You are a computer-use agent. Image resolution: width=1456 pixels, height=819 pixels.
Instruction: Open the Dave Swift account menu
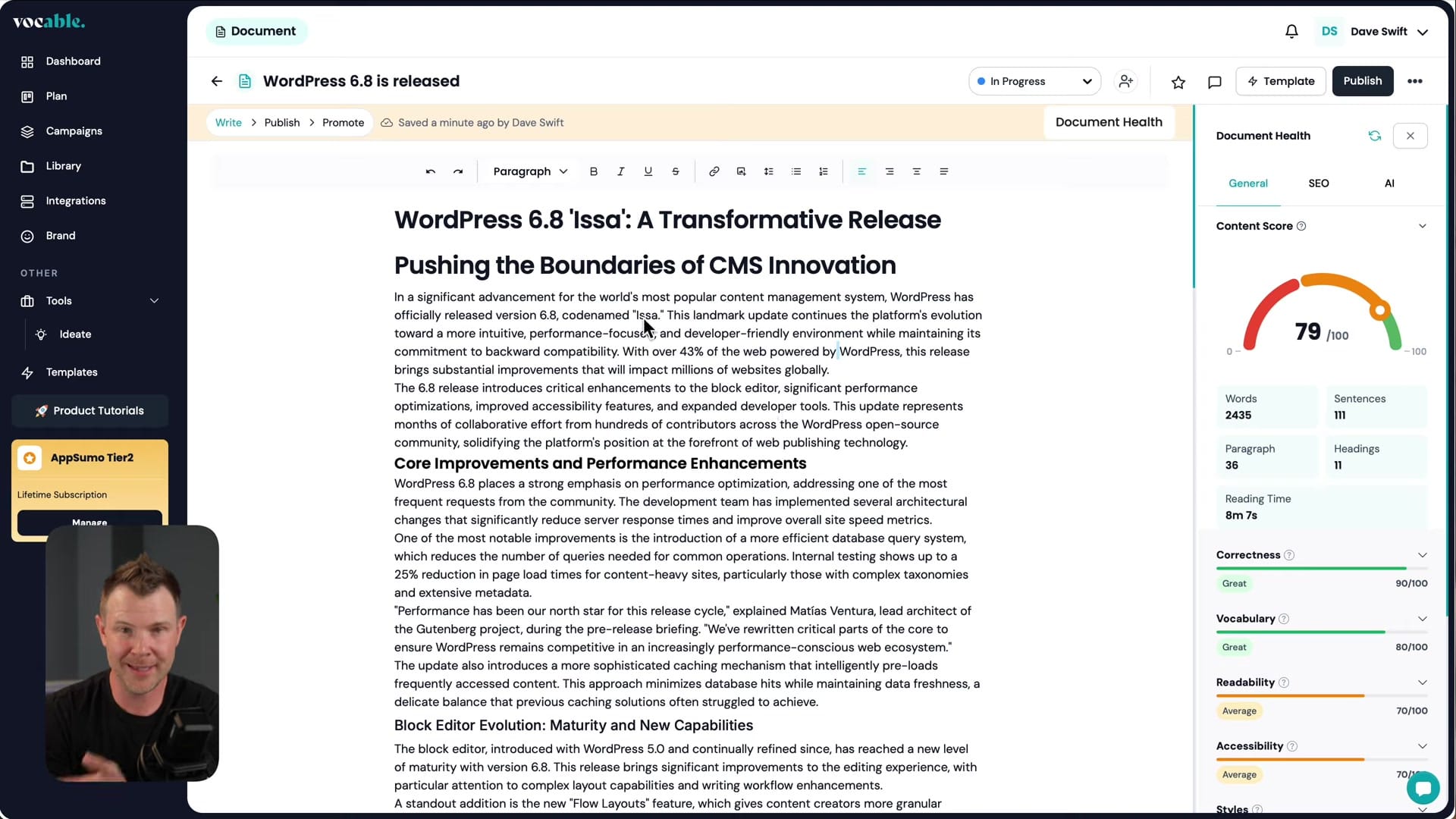[1373, 31]
